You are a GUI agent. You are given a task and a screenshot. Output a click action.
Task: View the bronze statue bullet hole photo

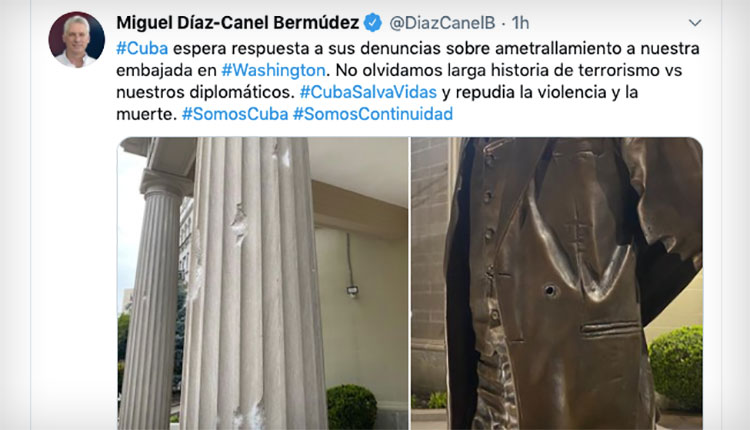pyautogui.click(x=557, y=283)
